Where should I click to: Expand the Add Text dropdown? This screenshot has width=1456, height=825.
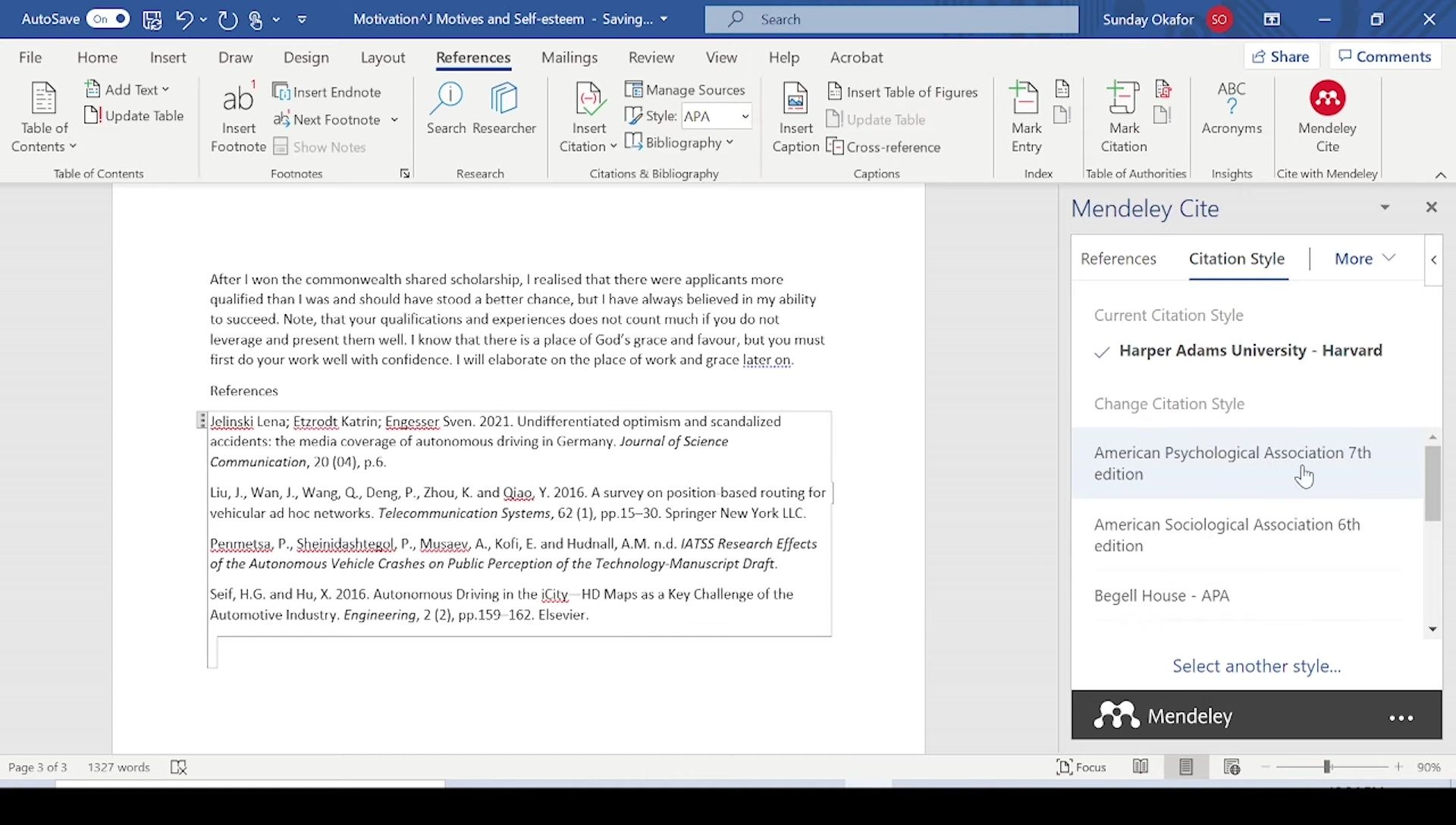pyautogui.click(x=127, y=89)
